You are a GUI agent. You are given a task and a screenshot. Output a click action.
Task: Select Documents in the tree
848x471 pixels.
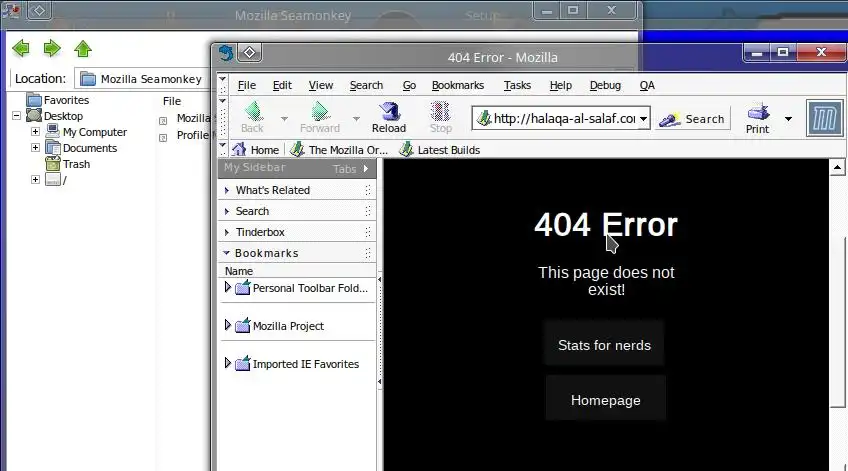point(90,148)
